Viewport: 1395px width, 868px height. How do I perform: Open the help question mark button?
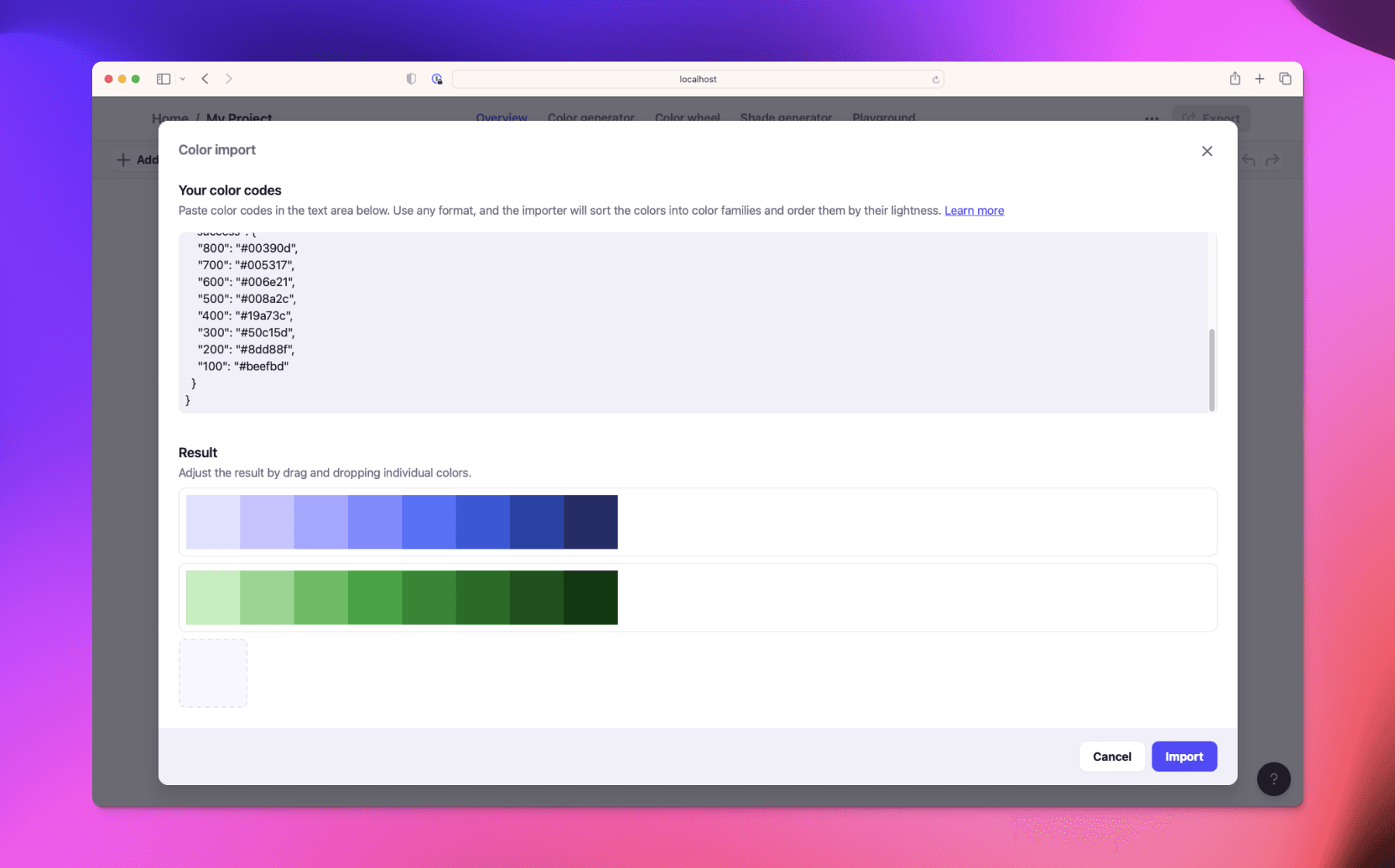(x=1273, y=779)
